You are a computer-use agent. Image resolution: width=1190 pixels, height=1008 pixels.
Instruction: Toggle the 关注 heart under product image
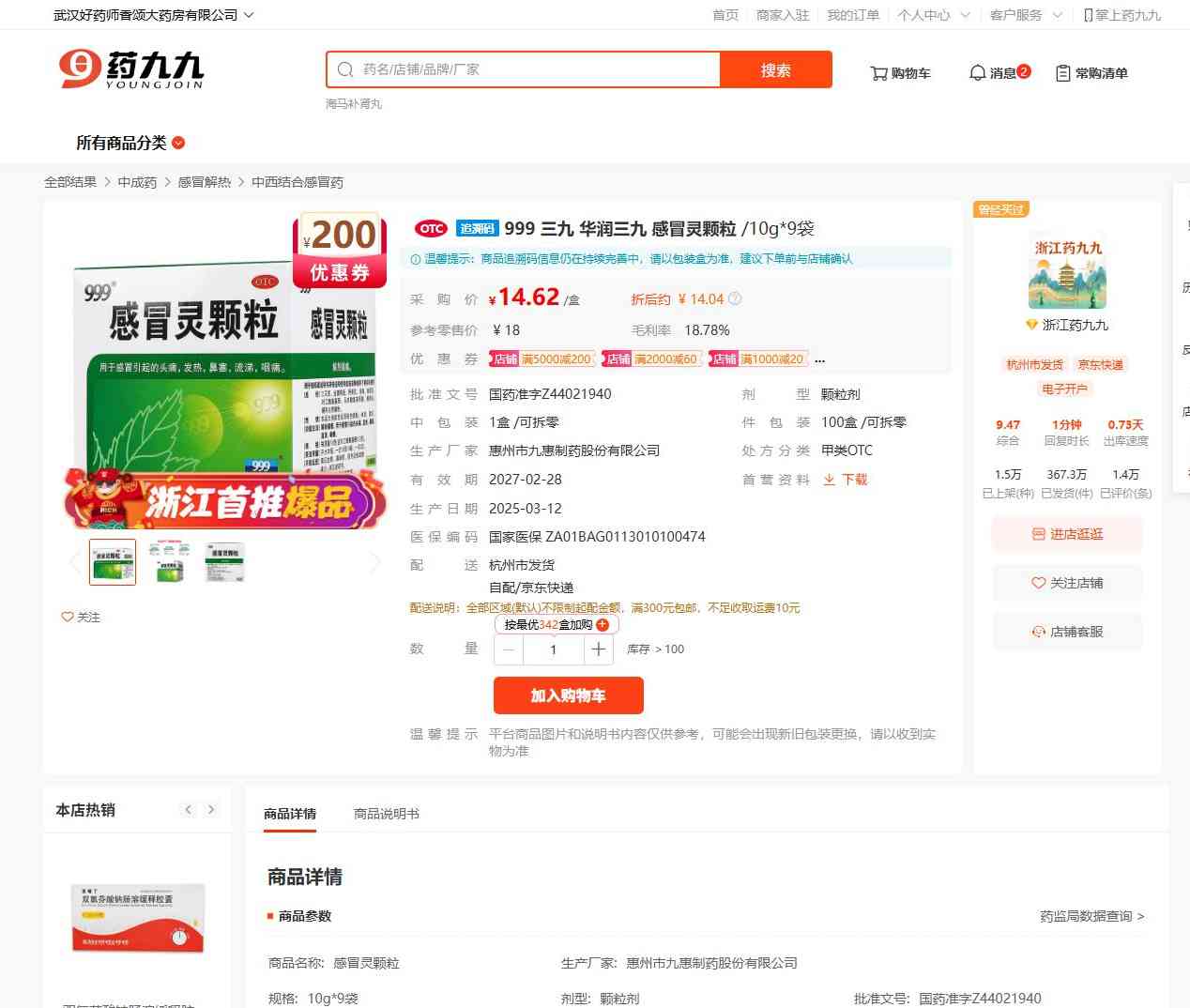[68, 618]
